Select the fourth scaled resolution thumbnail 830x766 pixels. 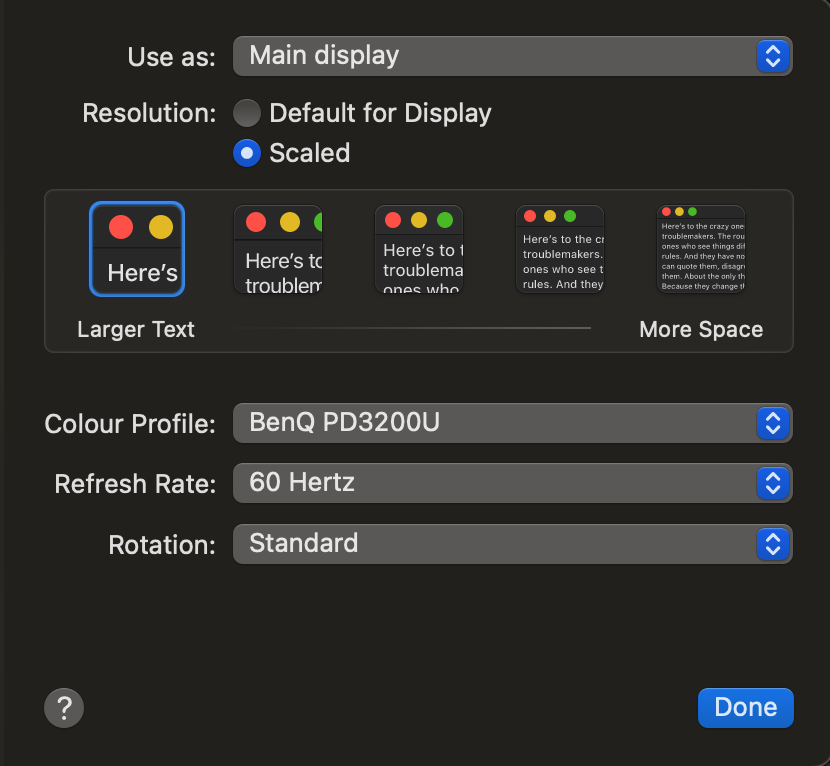point(560,250)
